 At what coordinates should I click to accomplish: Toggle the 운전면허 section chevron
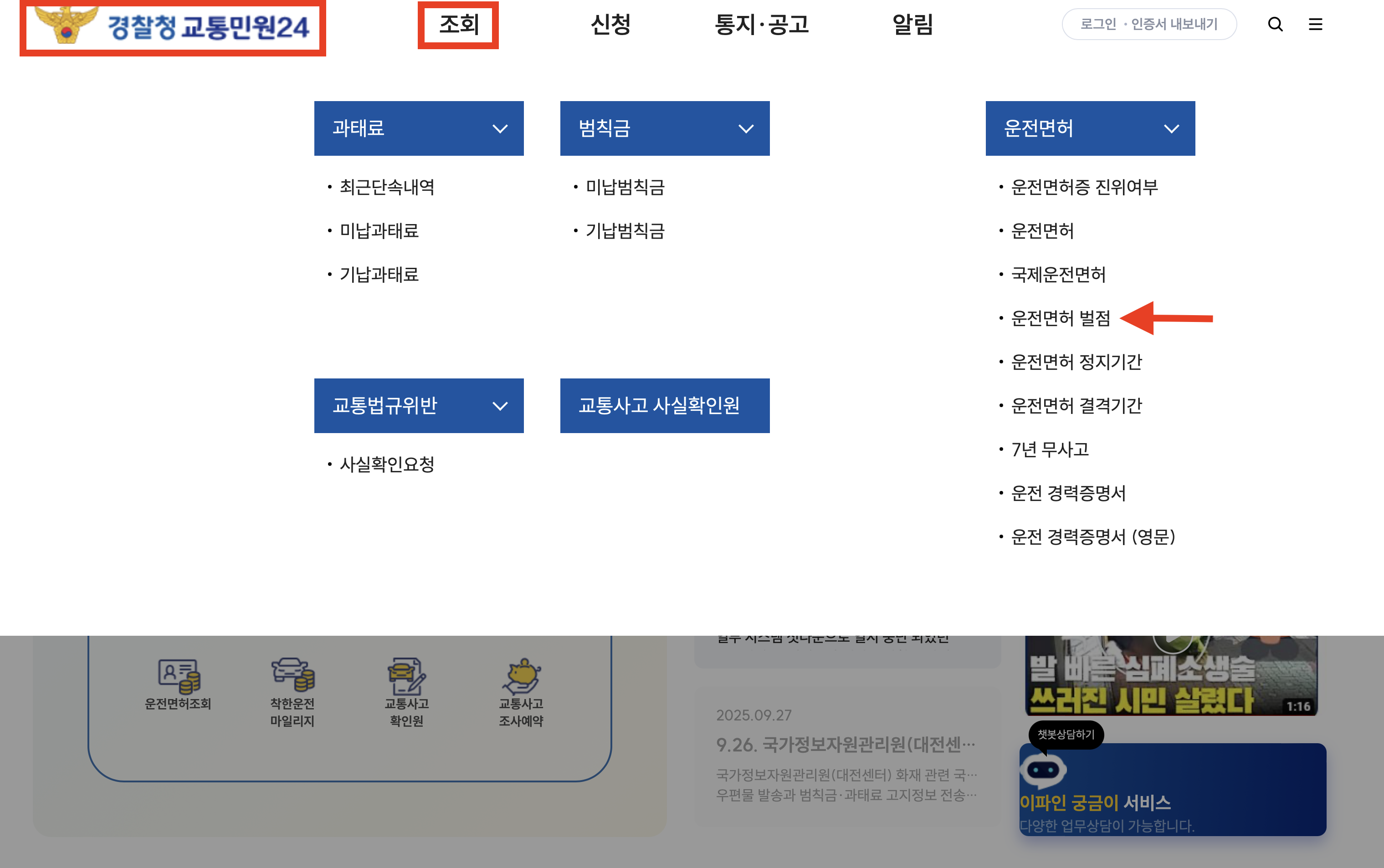tap(1171, 128)
